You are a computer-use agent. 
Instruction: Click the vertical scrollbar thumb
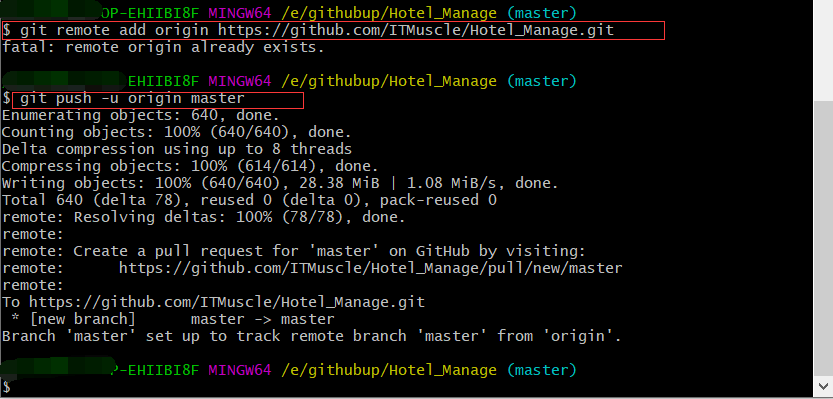click(x=823, y=237)
